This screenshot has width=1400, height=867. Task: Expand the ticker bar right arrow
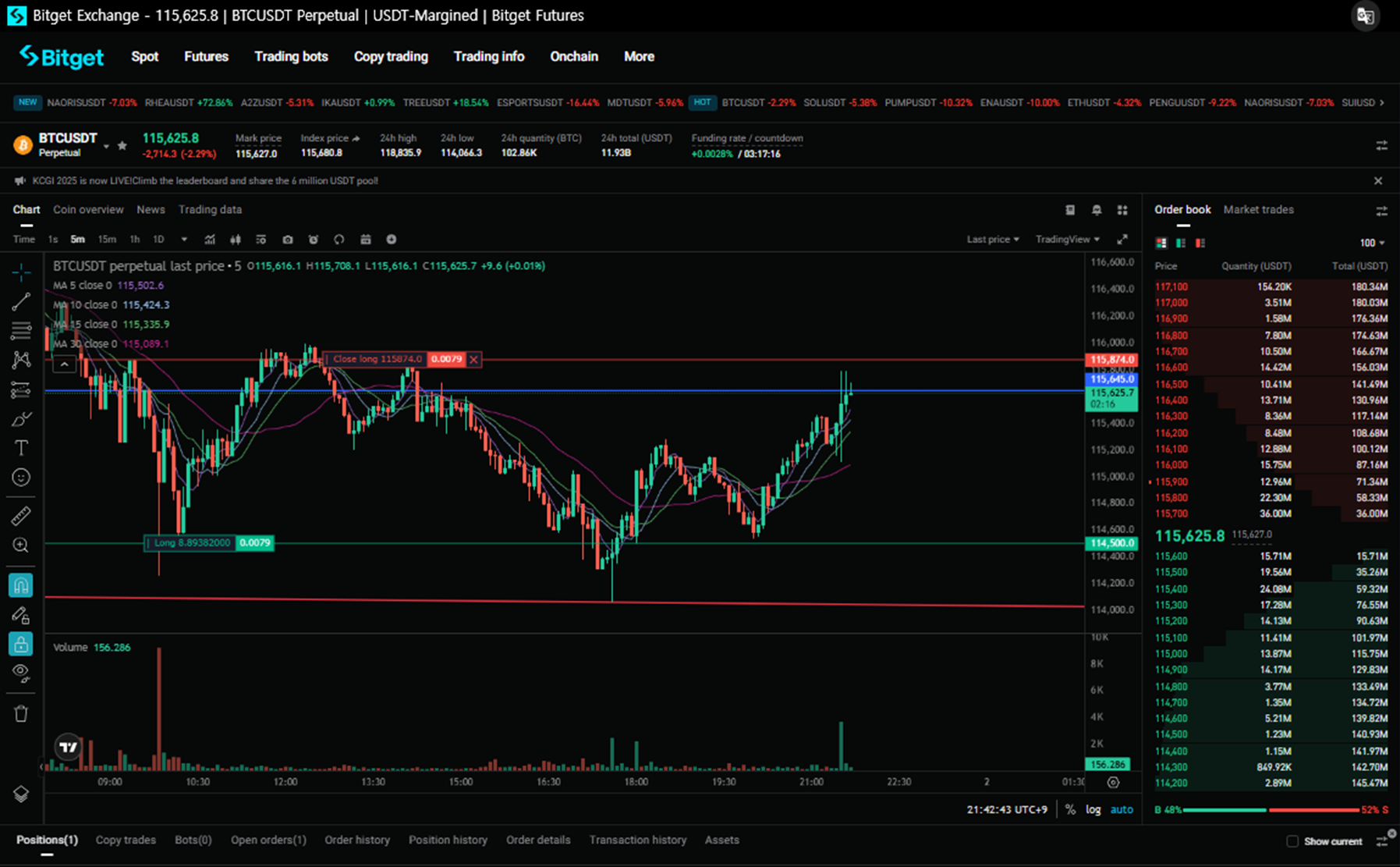pos(1382,103)
